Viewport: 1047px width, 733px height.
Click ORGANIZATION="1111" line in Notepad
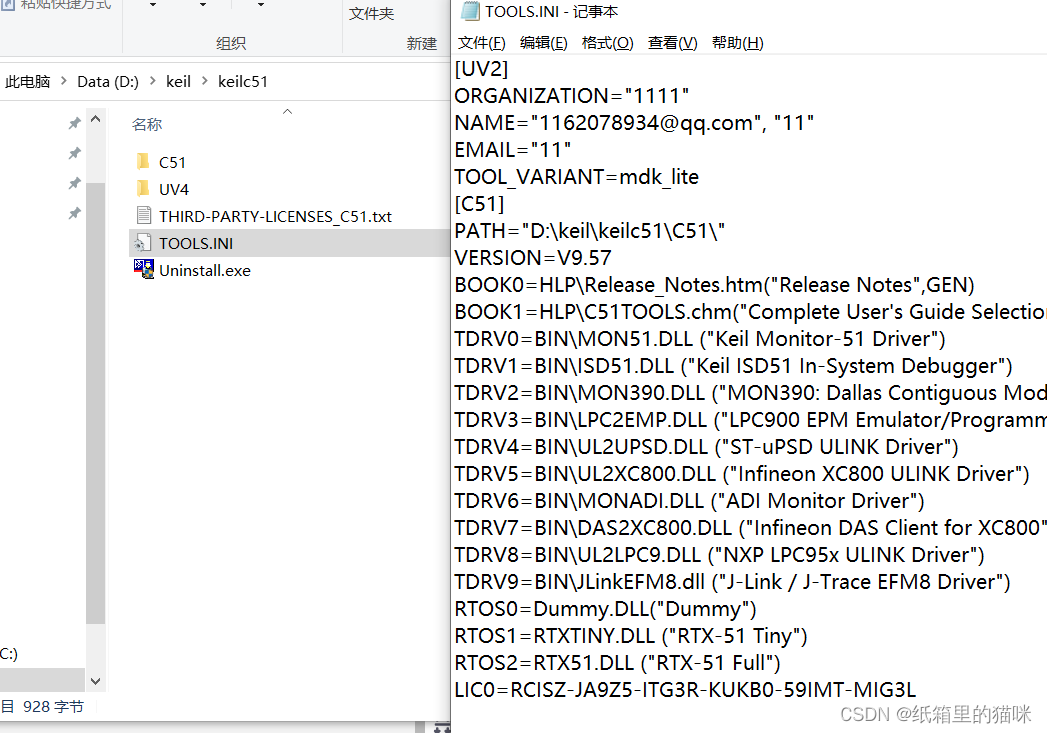[572, 95]
